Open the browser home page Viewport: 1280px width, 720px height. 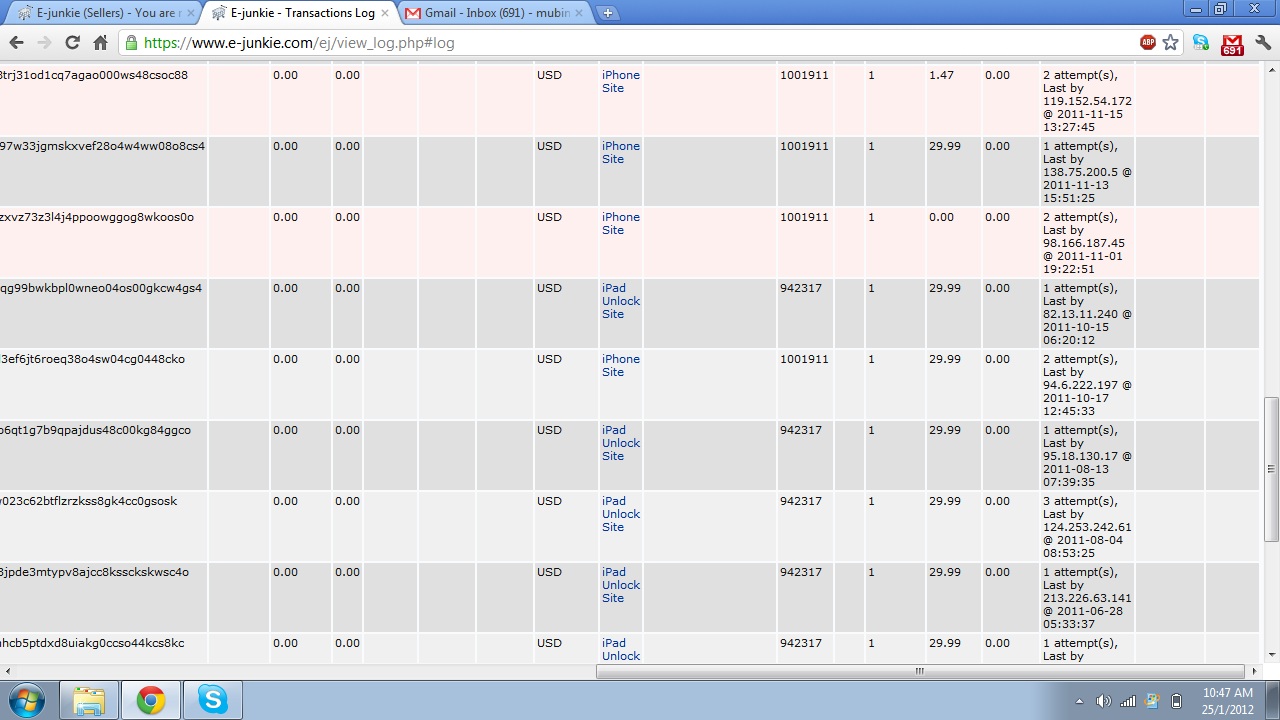(x=100, y=43)
